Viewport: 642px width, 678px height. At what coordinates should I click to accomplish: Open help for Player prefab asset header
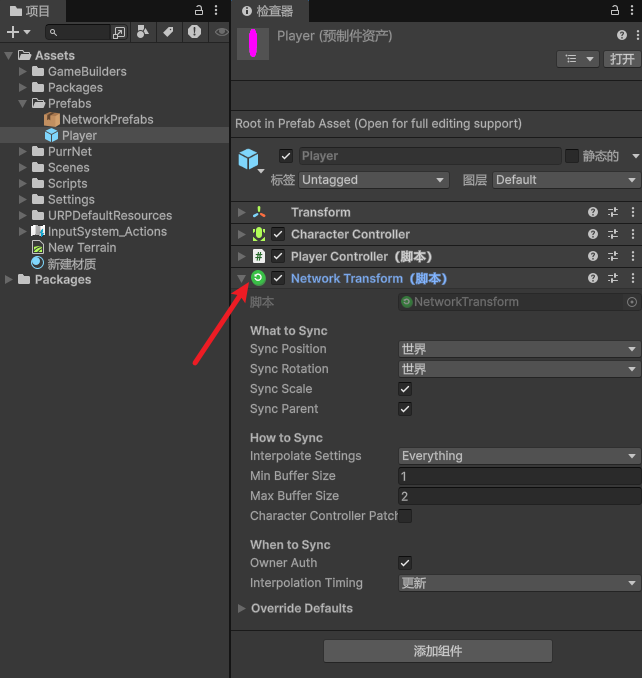coord(622,35)
